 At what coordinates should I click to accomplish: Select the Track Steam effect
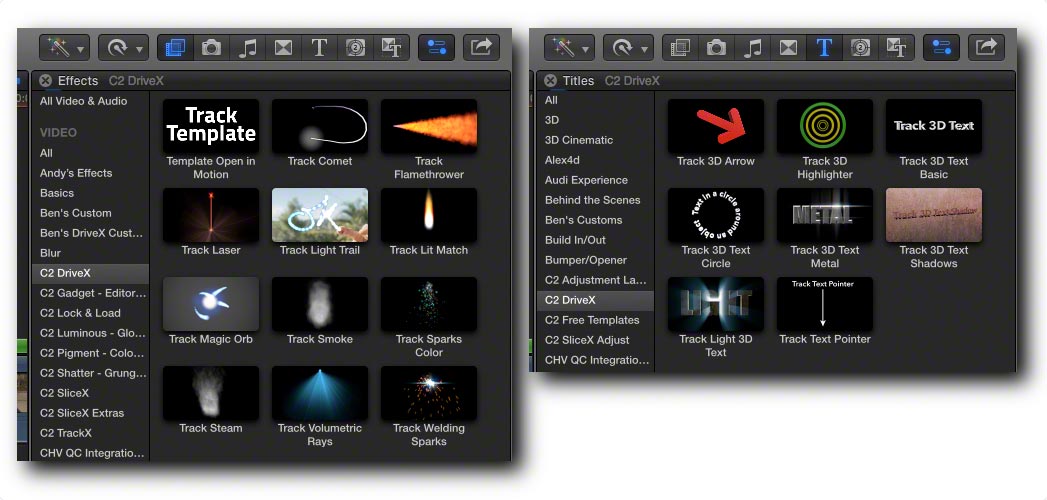coord(211,392)
